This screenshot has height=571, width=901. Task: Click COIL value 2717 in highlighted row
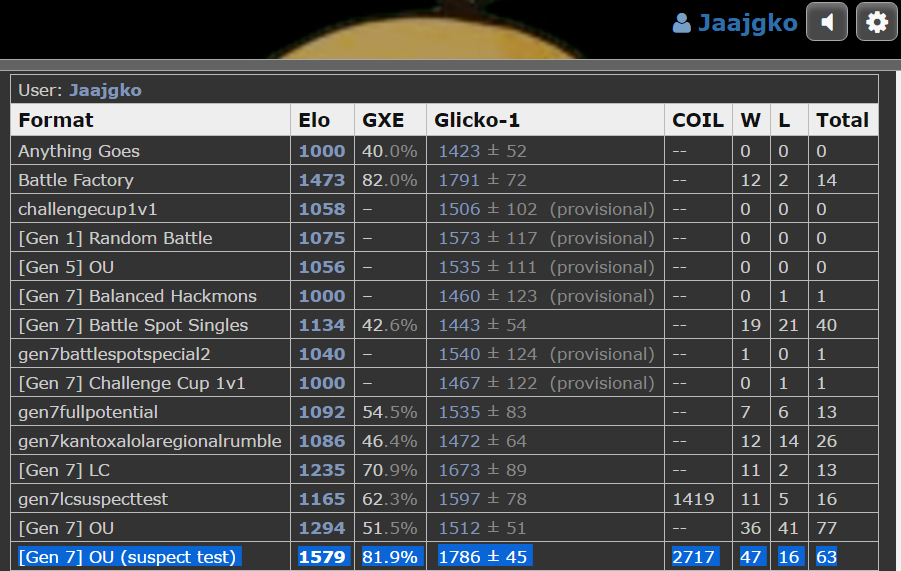[692, 557]
